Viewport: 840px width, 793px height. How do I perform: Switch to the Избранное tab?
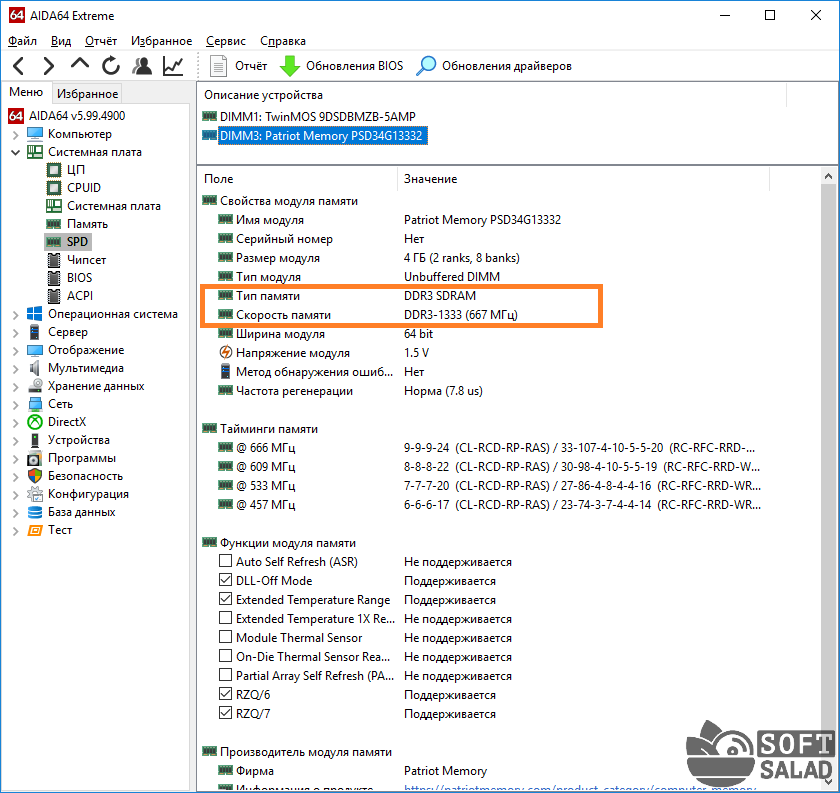coord(88,94)
